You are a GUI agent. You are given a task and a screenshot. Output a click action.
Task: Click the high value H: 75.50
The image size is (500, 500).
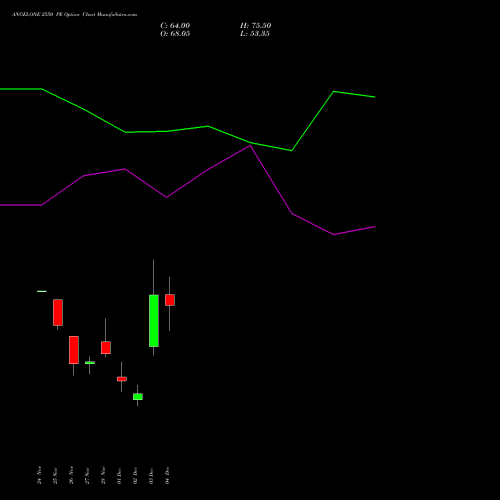(x=255, y=26)
